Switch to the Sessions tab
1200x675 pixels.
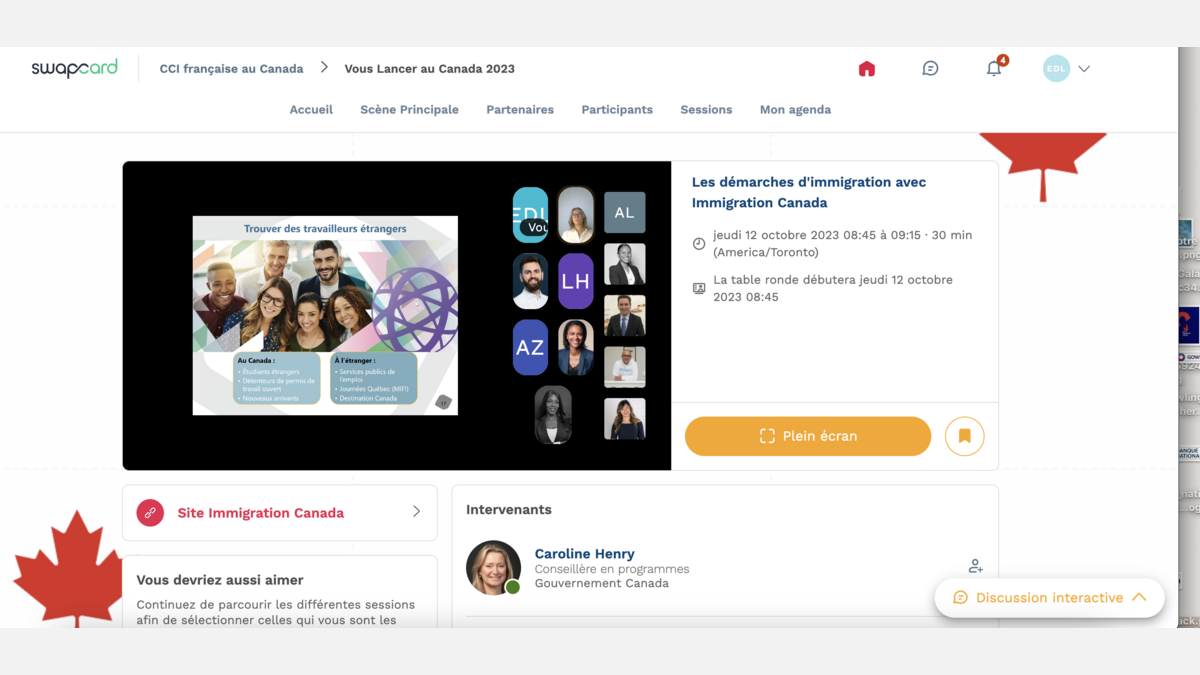[x=706, y=110]
